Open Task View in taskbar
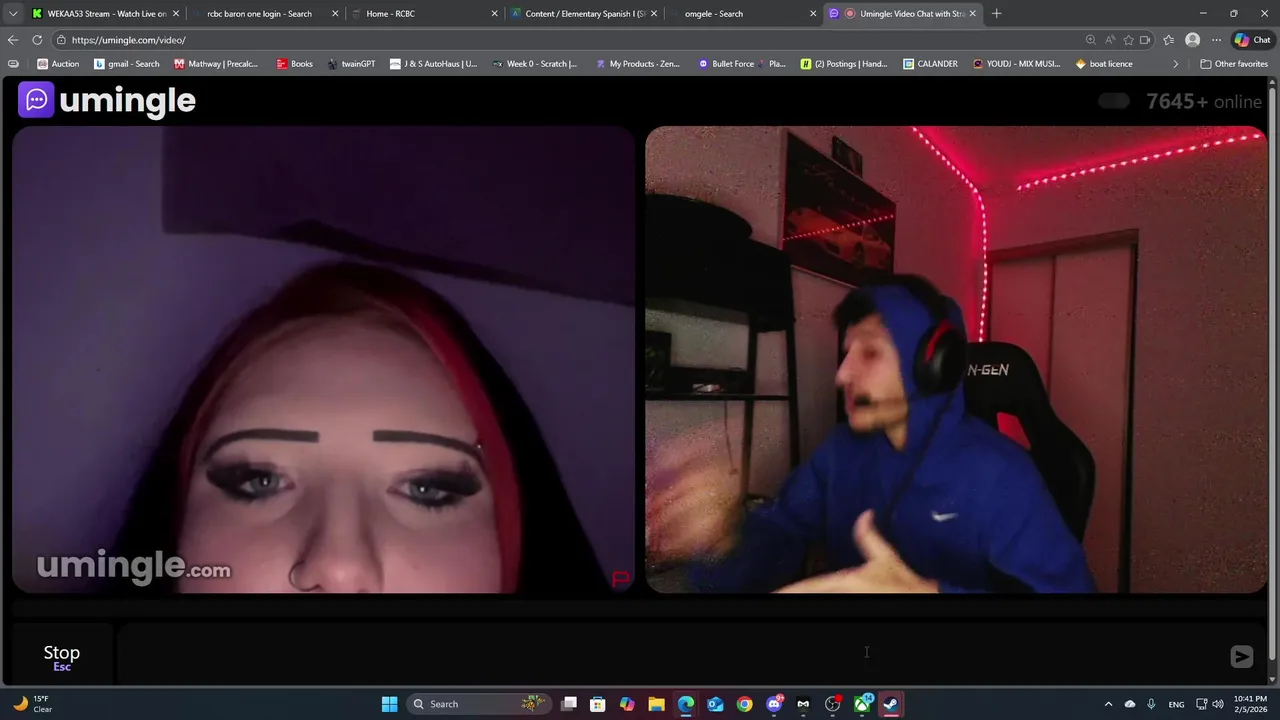The width and height of the screenshot is (1280, 720). tap(569, 704)
